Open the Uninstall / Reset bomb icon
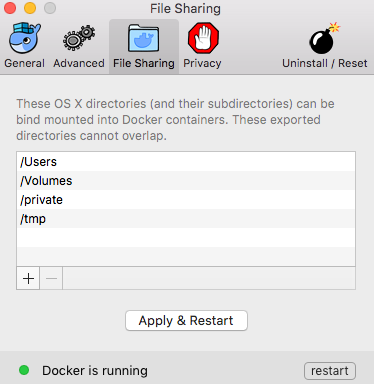 pyautogui.click(x=324, y=38)
